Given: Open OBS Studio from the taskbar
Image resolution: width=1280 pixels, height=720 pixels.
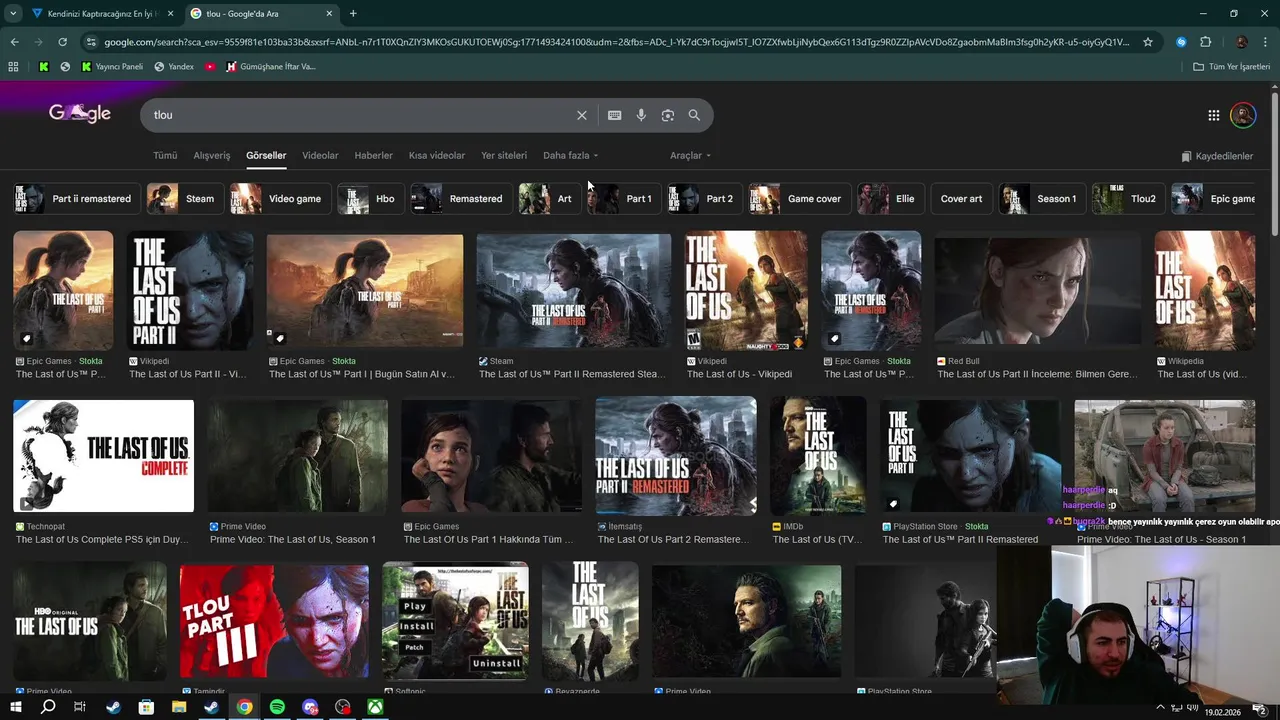Looking at the screenshot, I should coord(343,707).
